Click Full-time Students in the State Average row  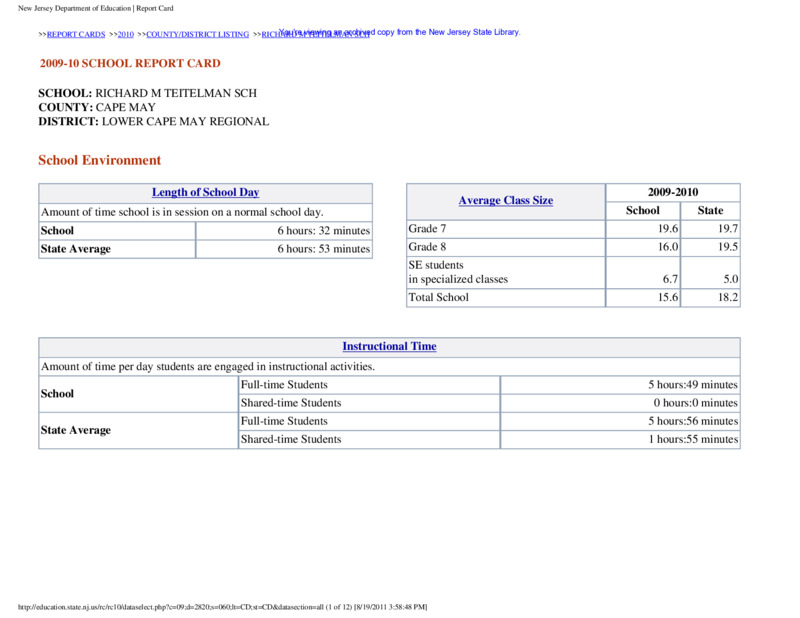[284, 422]
